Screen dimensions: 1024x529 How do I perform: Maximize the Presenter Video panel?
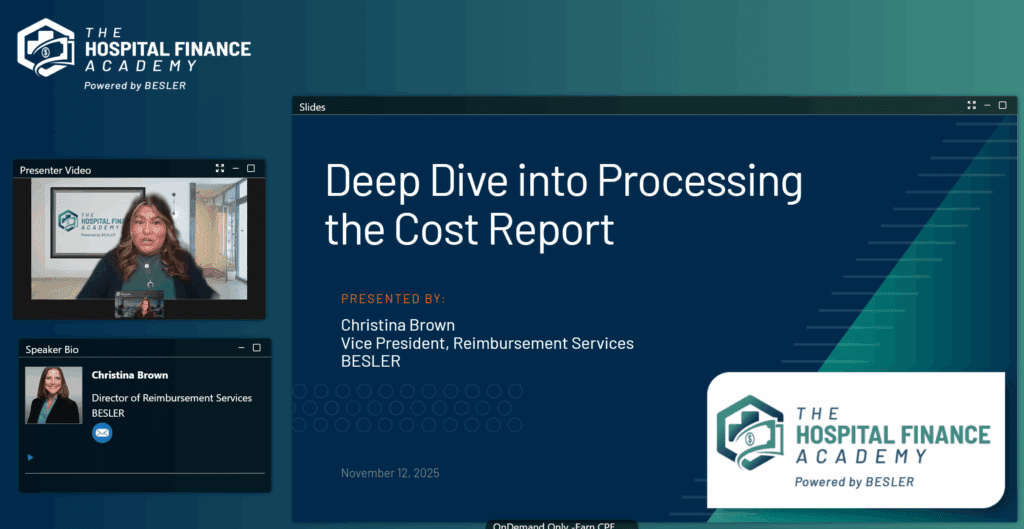(251, 169)
